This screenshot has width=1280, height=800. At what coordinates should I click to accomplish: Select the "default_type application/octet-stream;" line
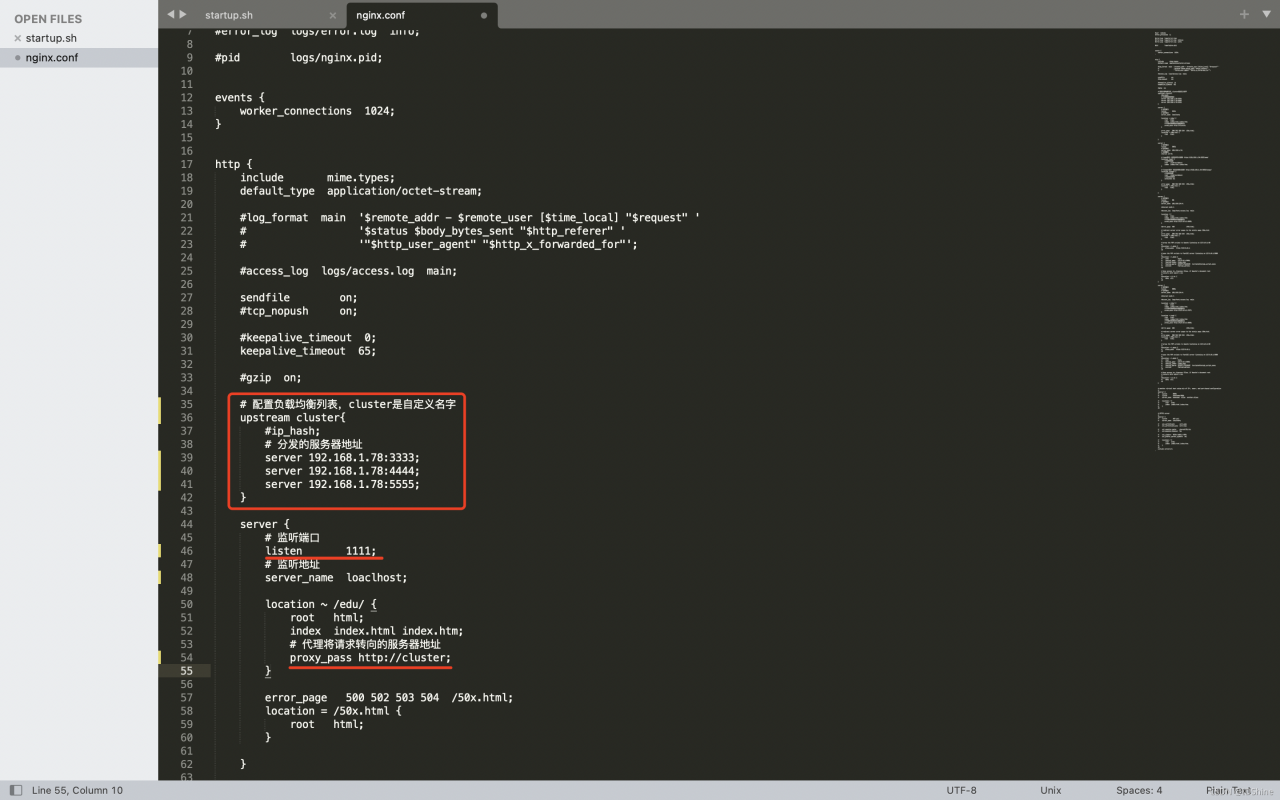[x=361, y=191]
